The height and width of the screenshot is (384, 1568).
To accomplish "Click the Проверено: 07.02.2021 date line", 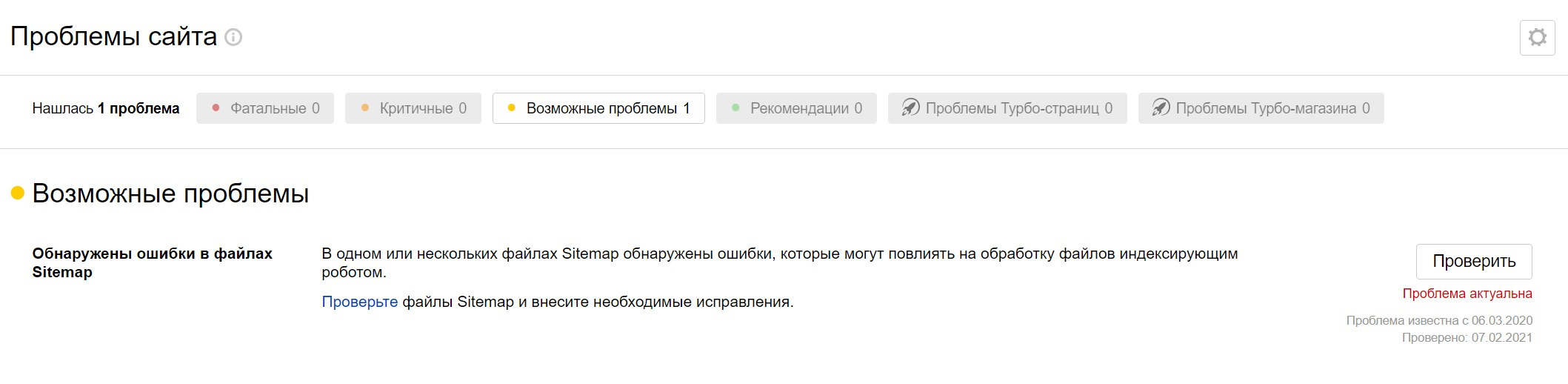I will click(1467, 337).
